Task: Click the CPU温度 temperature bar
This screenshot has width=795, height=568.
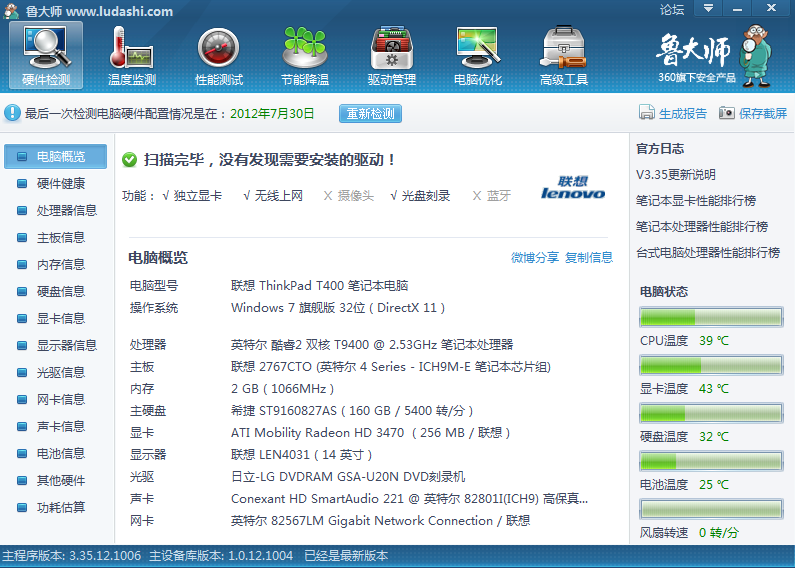Action: coord(710,318)
